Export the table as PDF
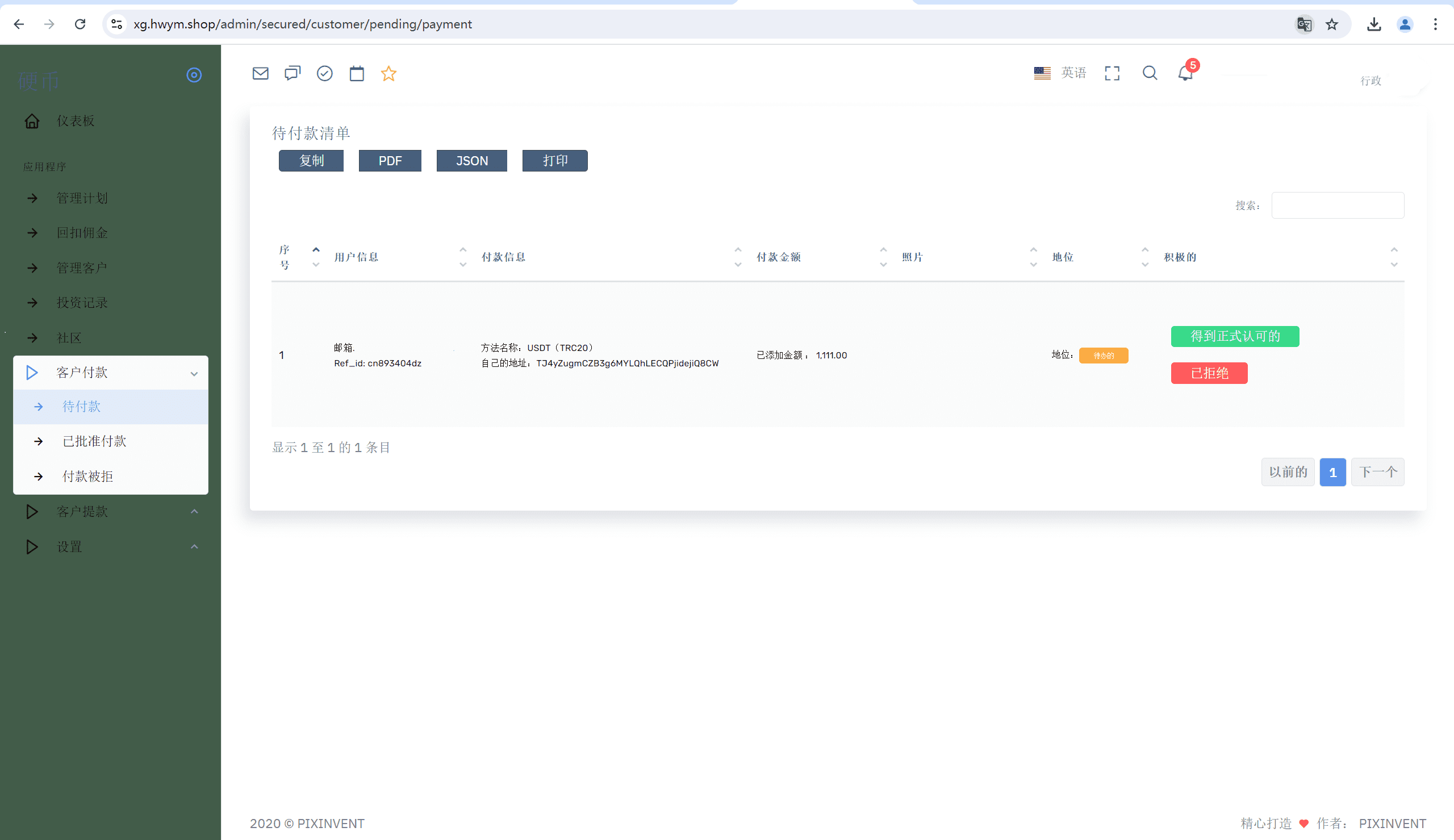Image resolution: width=1454 pixels, height=840 pixels. (390, 161)
